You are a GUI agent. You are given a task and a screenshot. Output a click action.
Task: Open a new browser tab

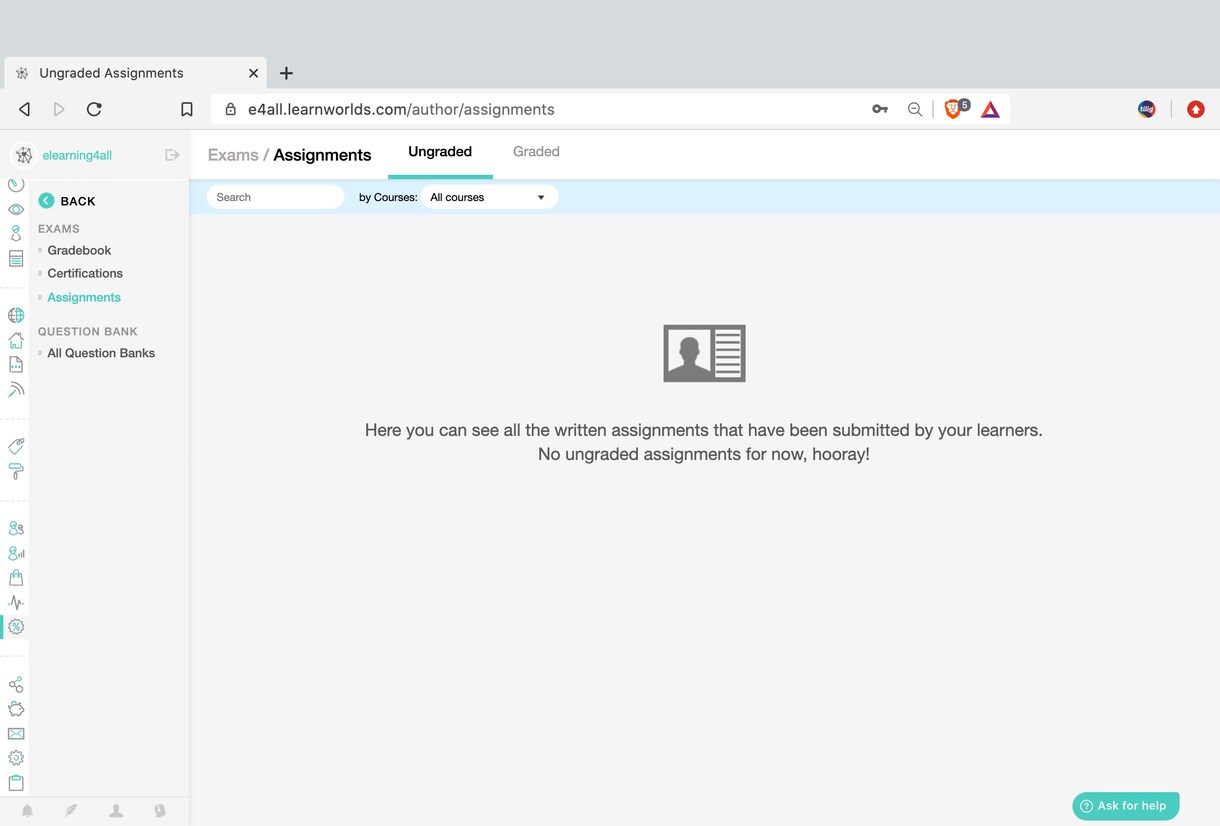pos(286,73)
